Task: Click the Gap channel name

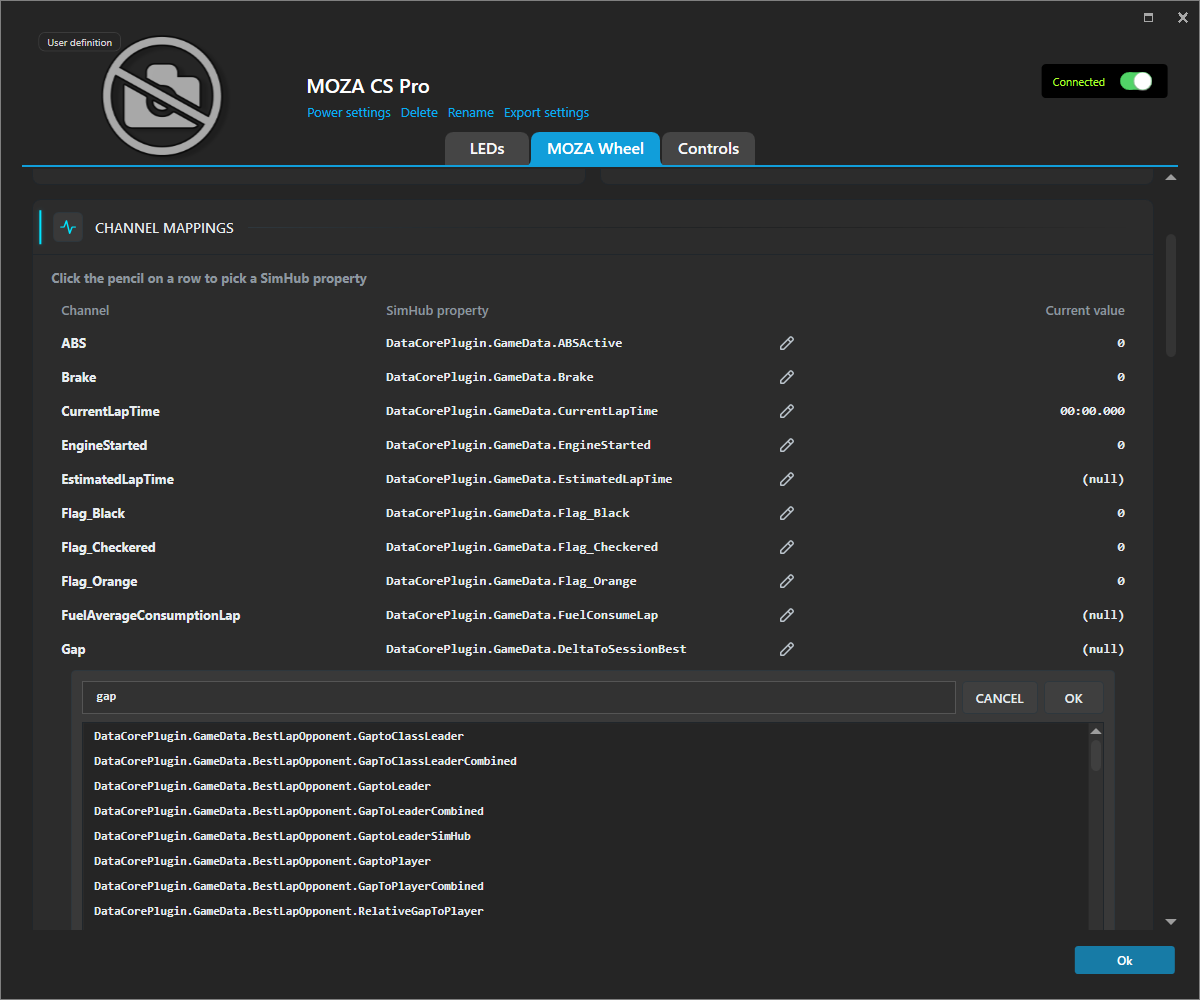Action: [73, 649]
